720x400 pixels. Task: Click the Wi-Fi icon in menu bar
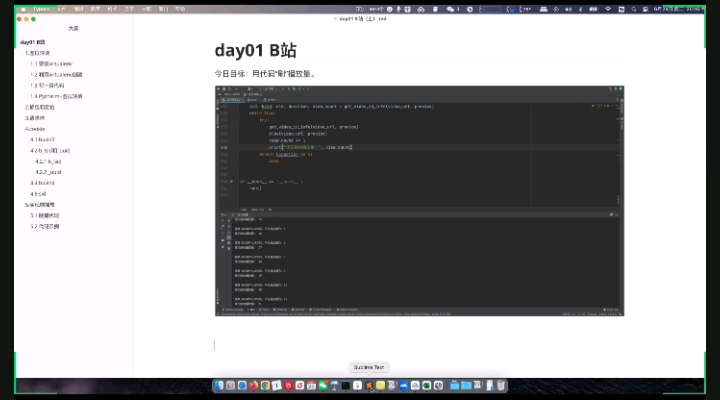tap(608, 9)
